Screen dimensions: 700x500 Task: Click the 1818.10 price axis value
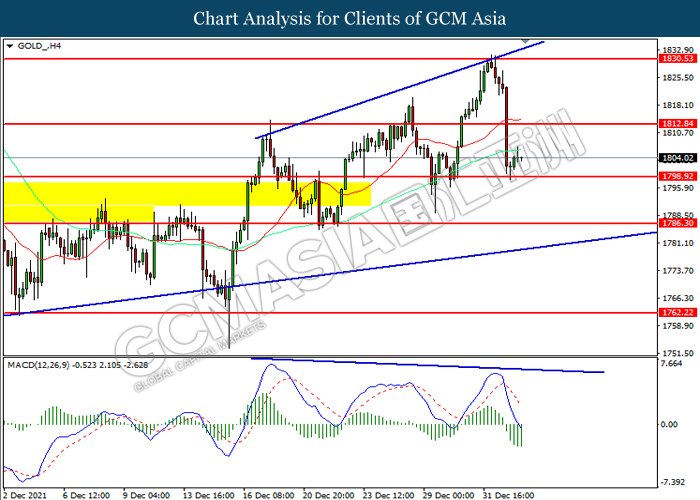pyautogui.click(x=678, y=105)
